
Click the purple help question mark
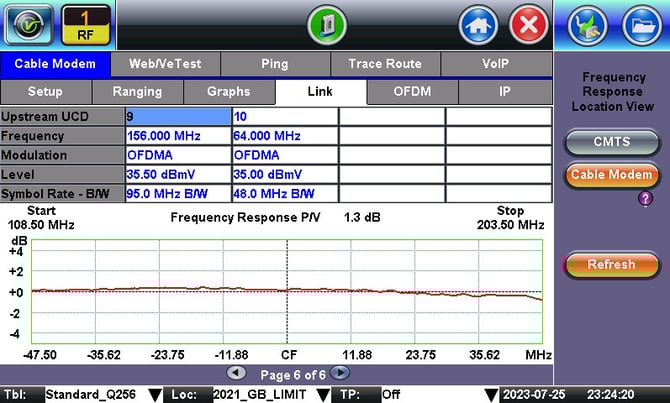tap(645, 198)
